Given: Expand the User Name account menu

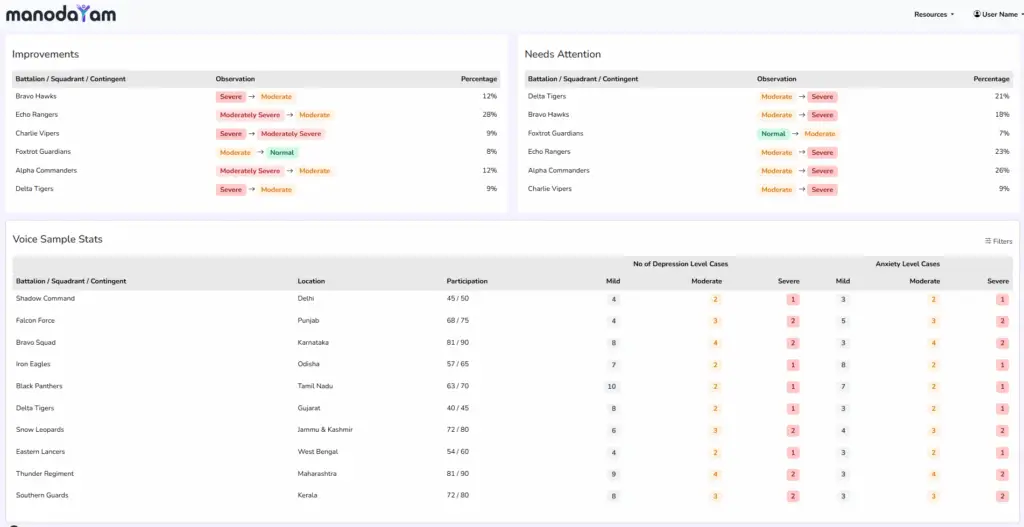Looking at the screenshot, I should click(1001, 15).
